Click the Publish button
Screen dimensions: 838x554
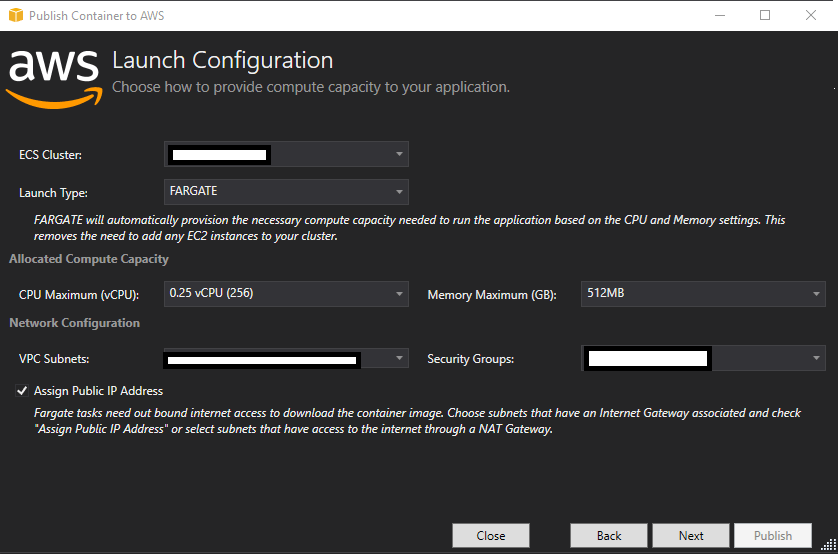773,535
